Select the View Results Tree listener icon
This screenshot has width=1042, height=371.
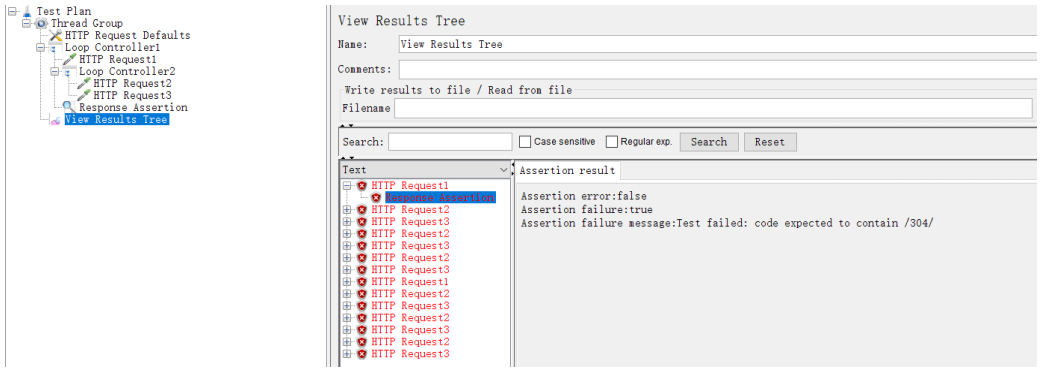click(x=56, y=120)
